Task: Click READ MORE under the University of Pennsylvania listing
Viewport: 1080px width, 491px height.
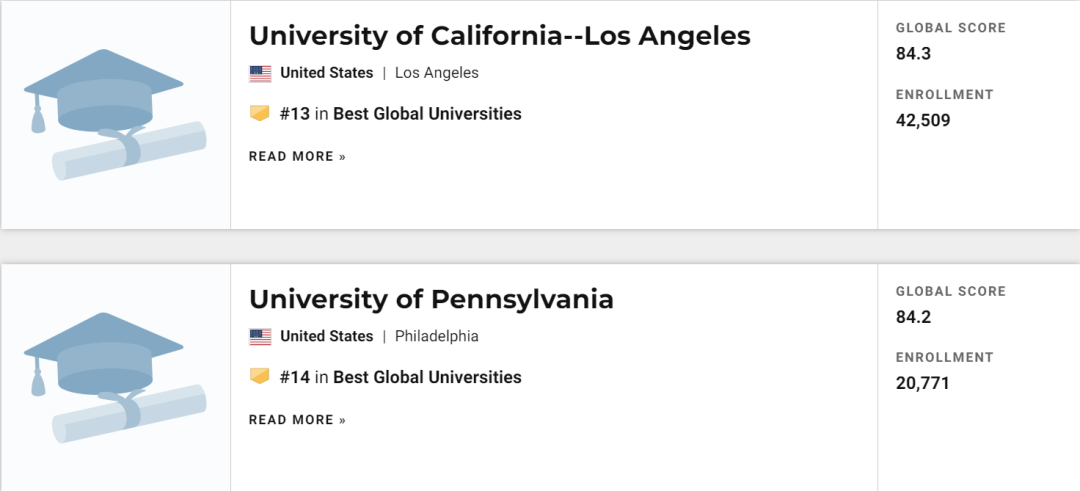Action: (297, 420)
